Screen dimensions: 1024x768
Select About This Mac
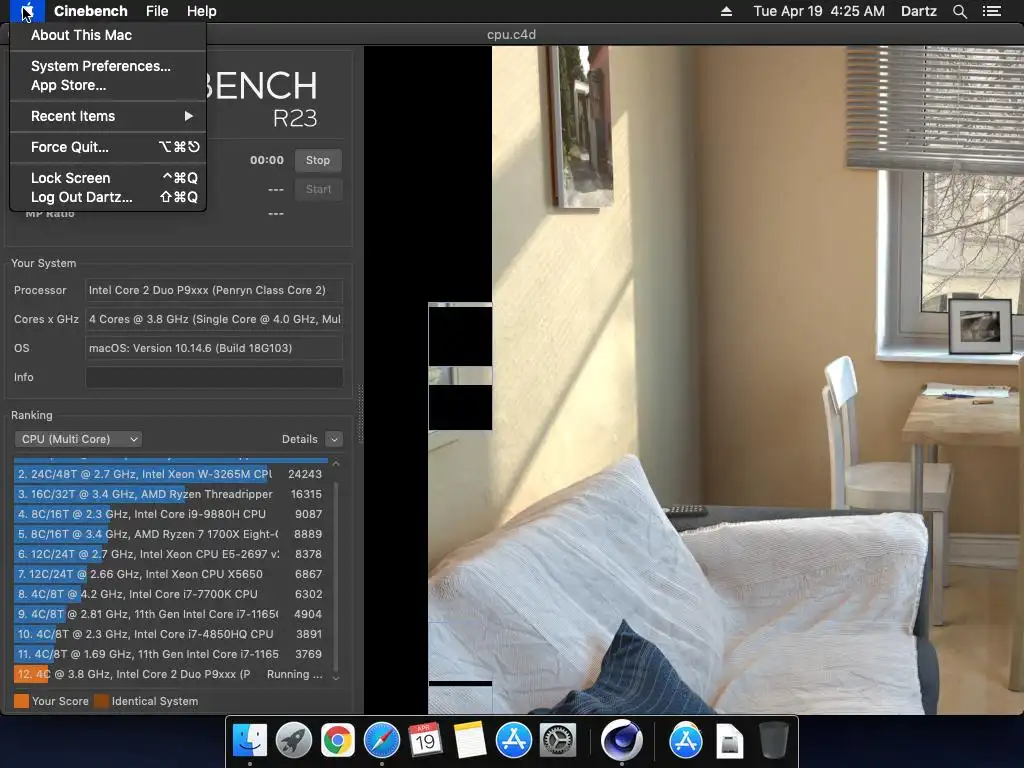click(x=108, y=35)
